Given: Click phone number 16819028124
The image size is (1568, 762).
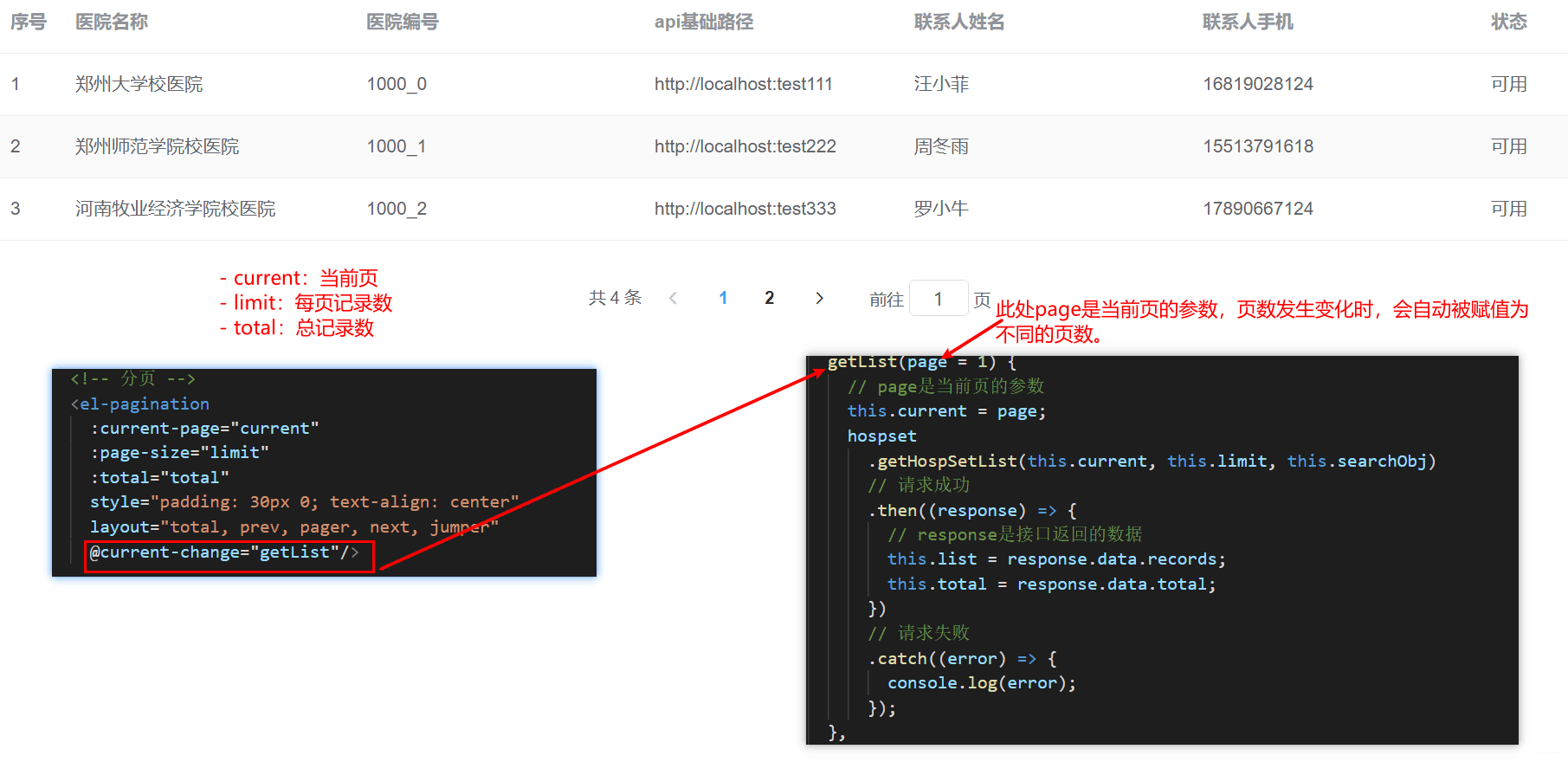Looking at the screenshot, I should tap(1258, 84).
